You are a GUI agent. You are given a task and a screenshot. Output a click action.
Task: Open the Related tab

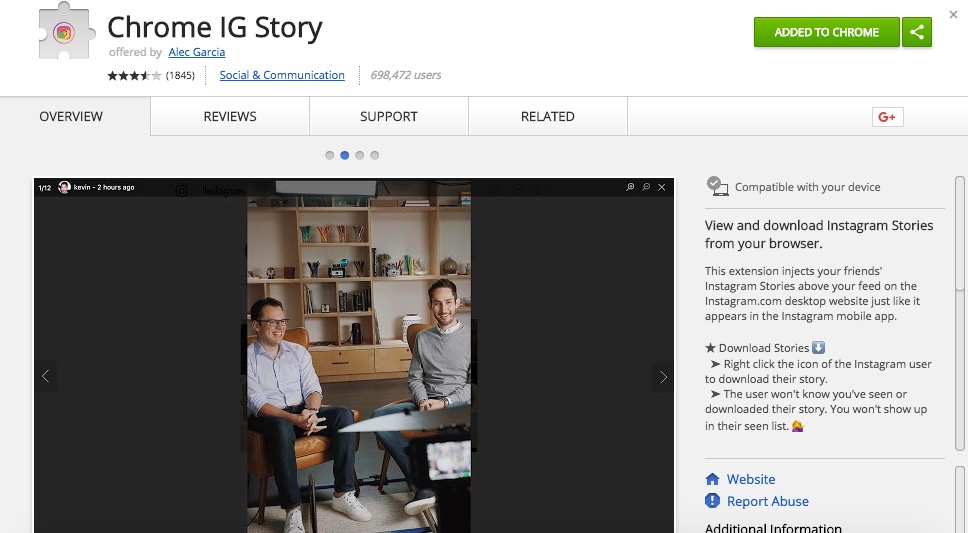click(548, 116)
